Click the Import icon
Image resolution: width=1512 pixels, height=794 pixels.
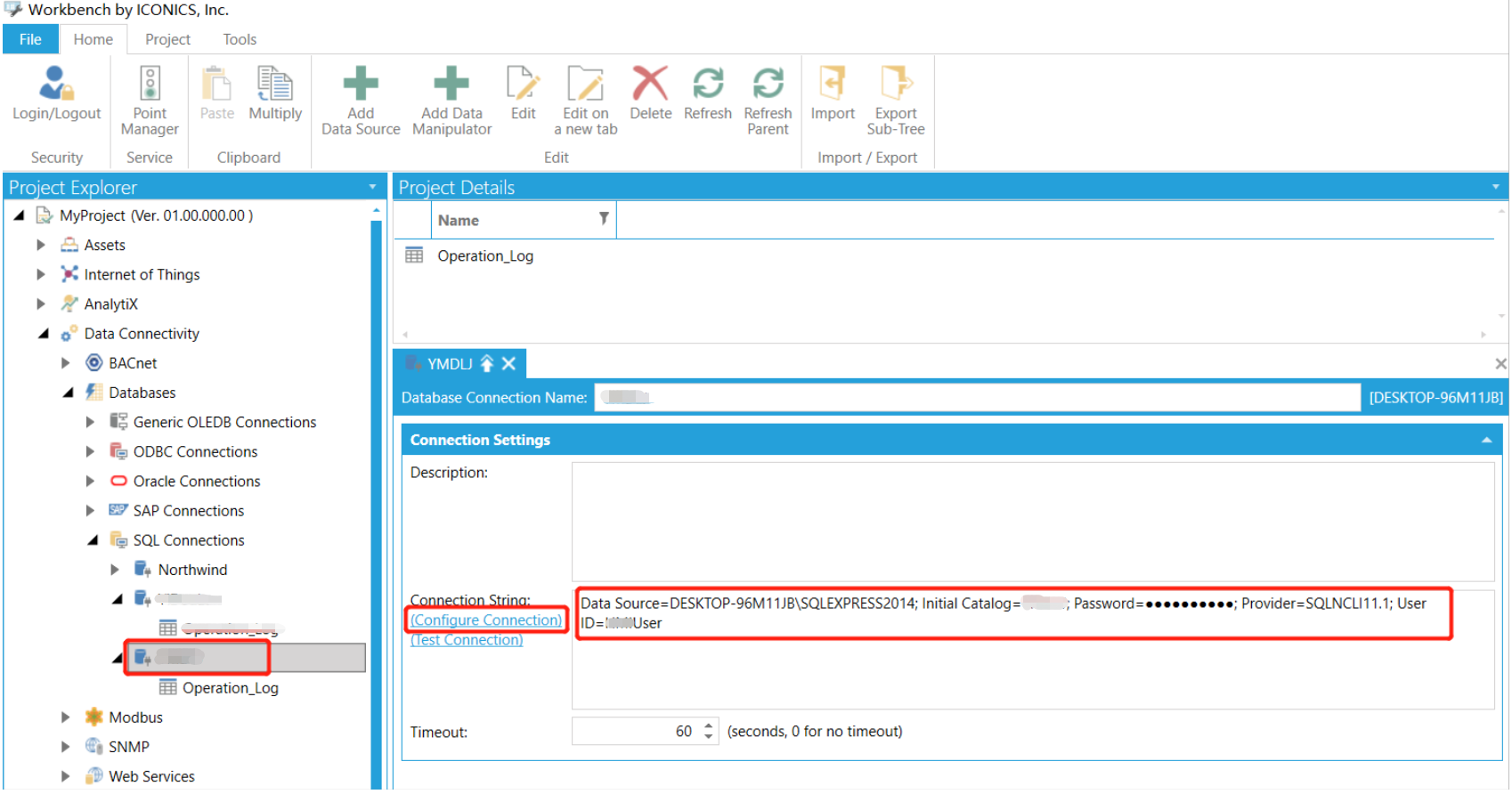click(x=833, y=83)
